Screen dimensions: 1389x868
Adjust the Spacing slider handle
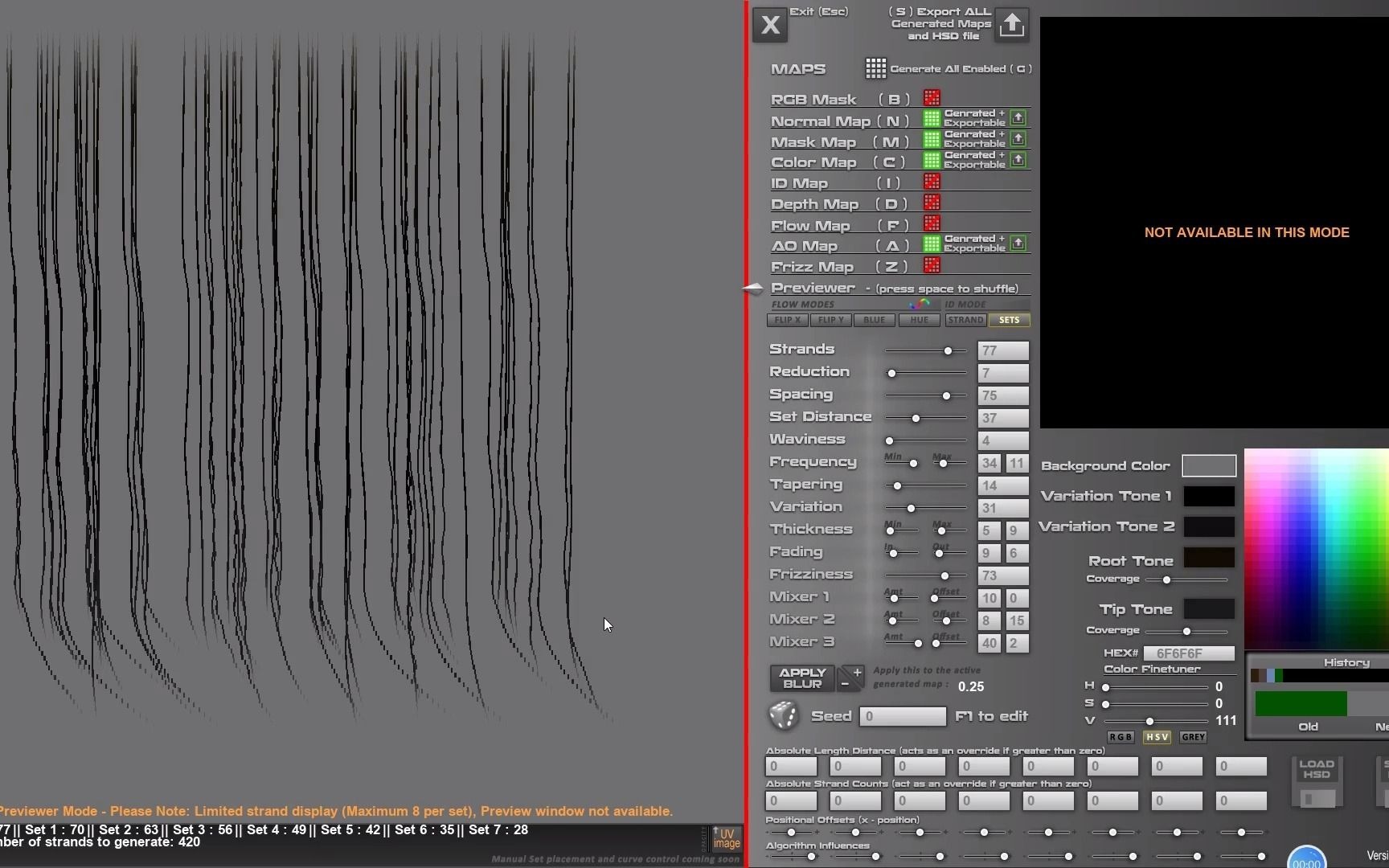[947, 396]
